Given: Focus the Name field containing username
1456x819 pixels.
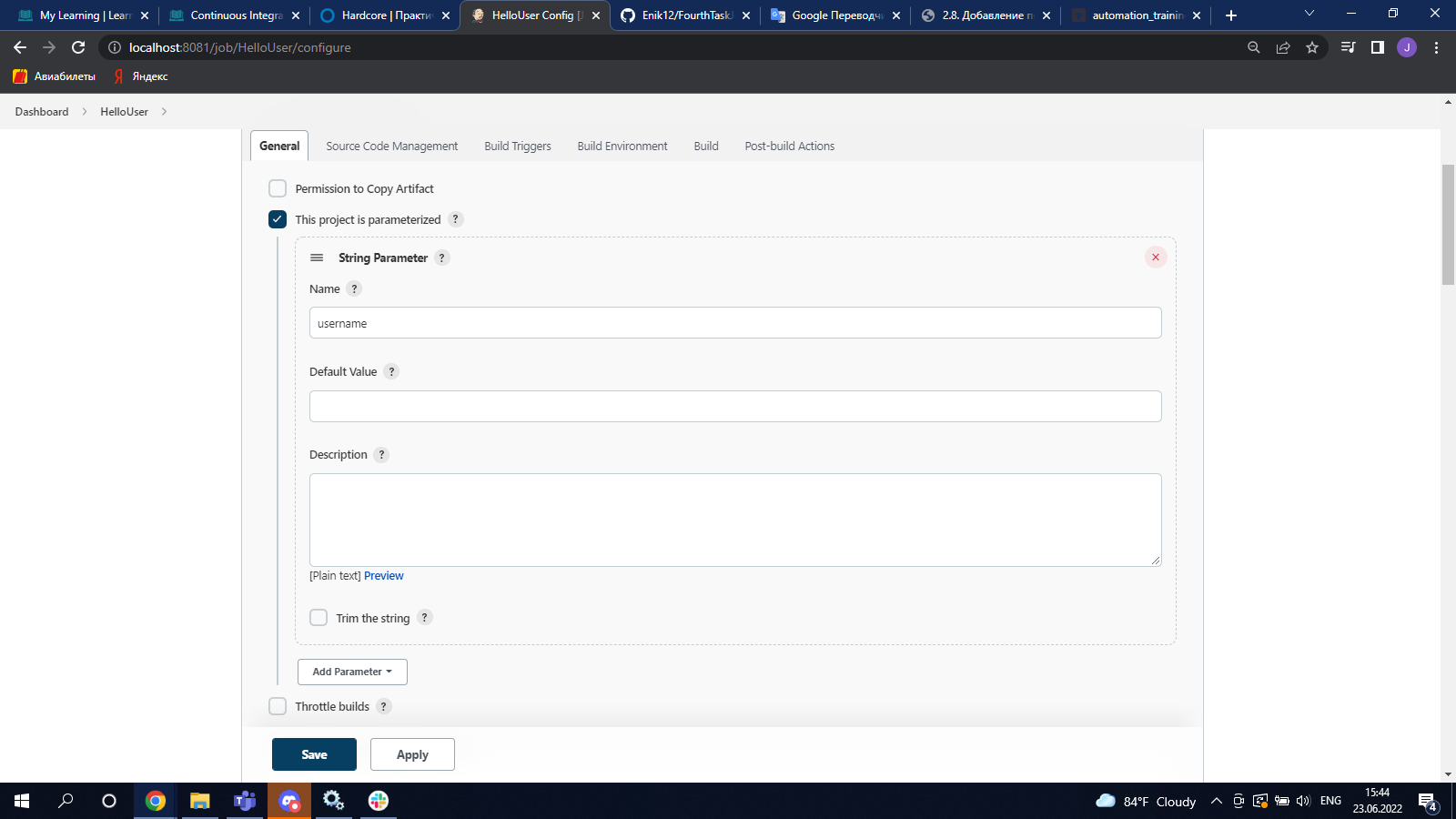Looking at the screenshot, I should (735, 323).
